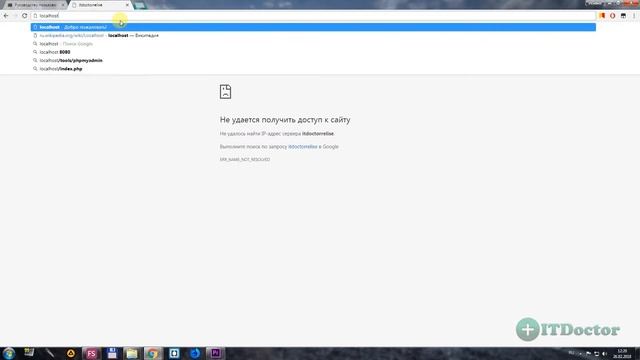Click the 'Не удается получить доступ к сайту' heading
Screen dimensions: 640x360
(x=285, y=120)
